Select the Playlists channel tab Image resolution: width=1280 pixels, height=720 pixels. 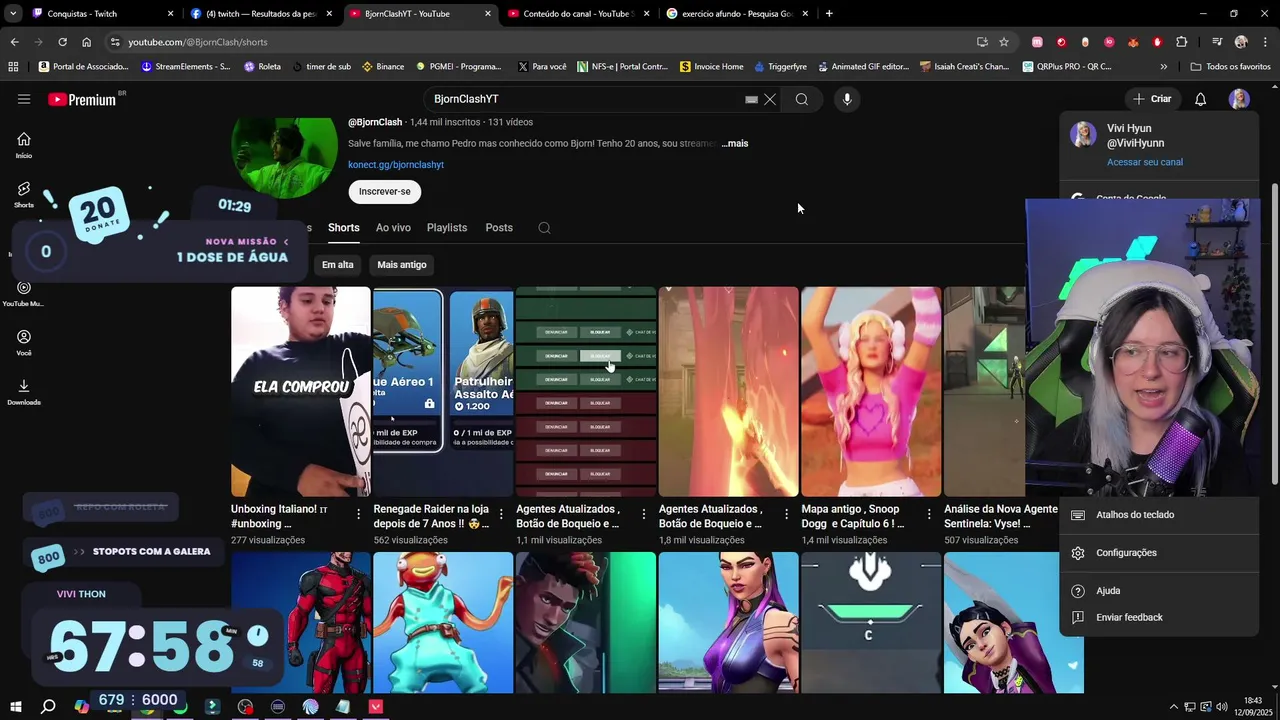[x=447, y=228]
